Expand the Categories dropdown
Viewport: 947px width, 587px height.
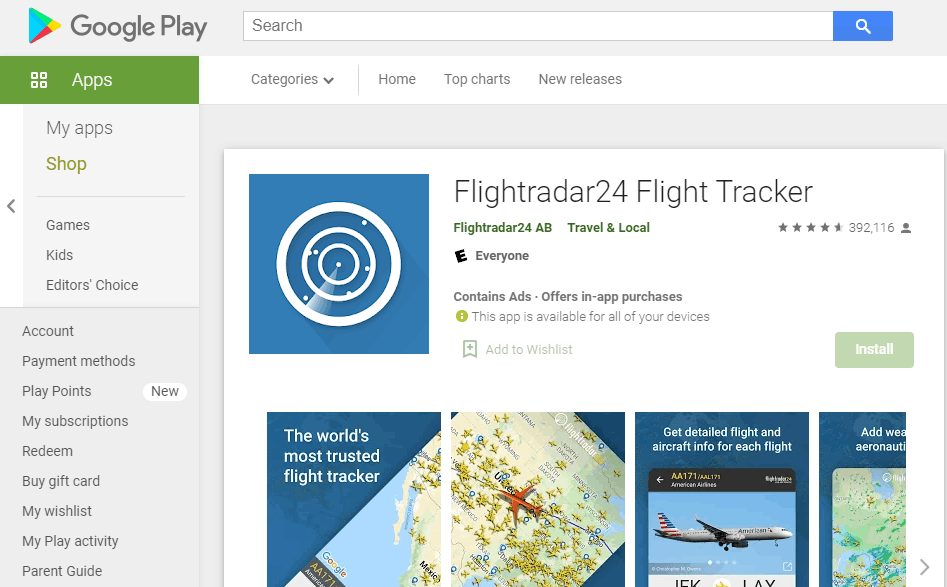pyautogui.click(x=292, y=80)
